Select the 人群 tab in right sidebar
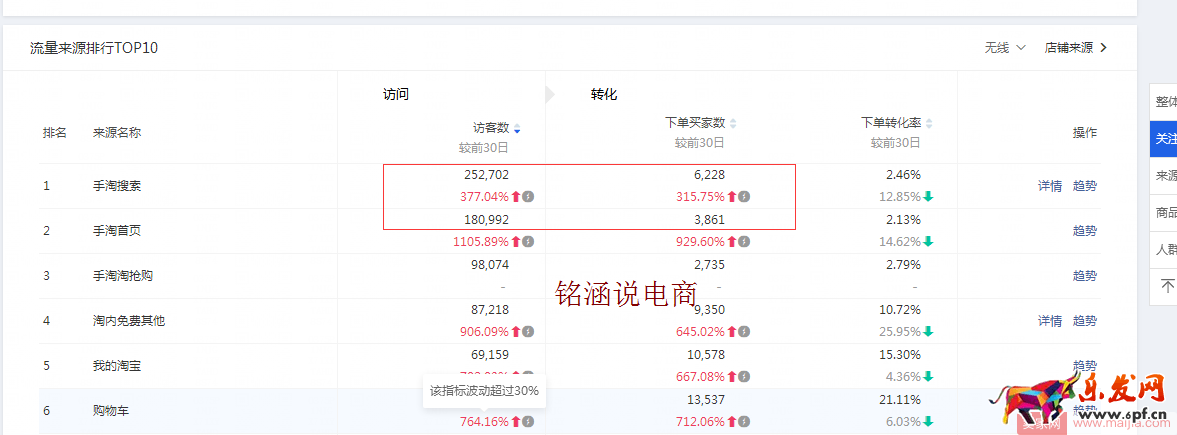1177x435 pixels. click(x=1165, y=249)
